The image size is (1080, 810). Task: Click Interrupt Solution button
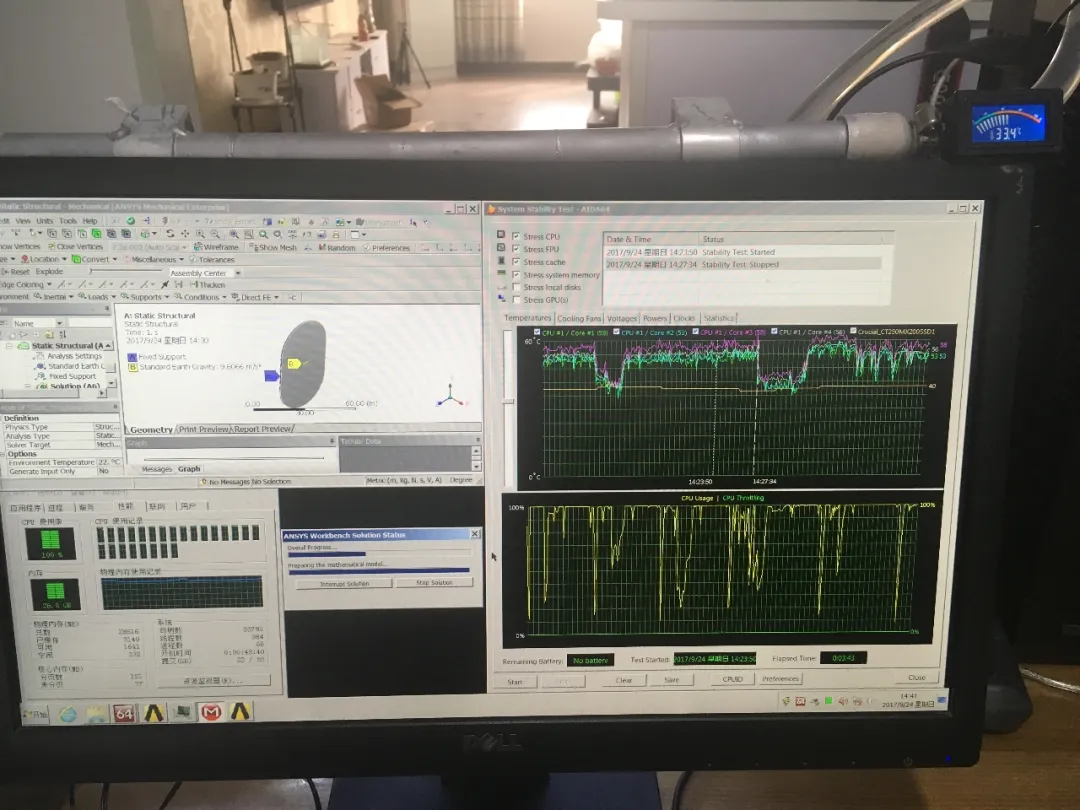[344, 583]
